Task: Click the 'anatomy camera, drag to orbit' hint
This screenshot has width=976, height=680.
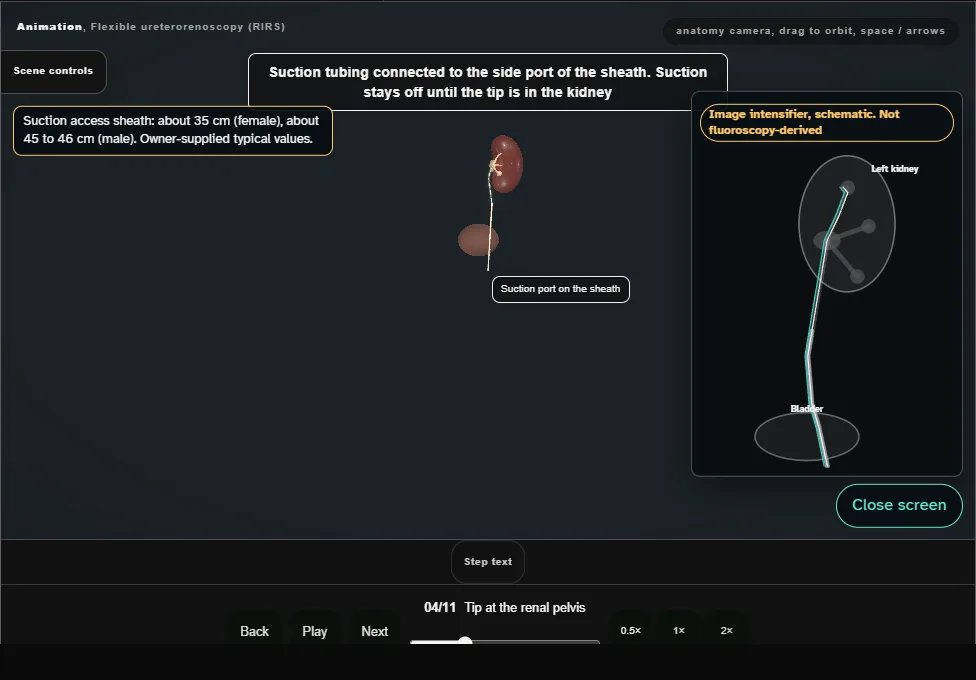Action: coord(810,31)
